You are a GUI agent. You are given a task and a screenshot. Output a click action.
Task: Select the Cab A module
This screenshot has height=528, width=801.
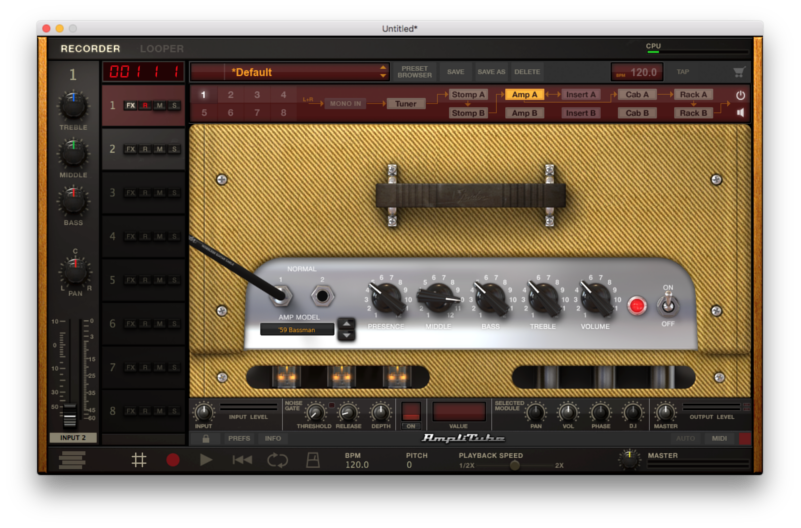click(x=637, y=94)
